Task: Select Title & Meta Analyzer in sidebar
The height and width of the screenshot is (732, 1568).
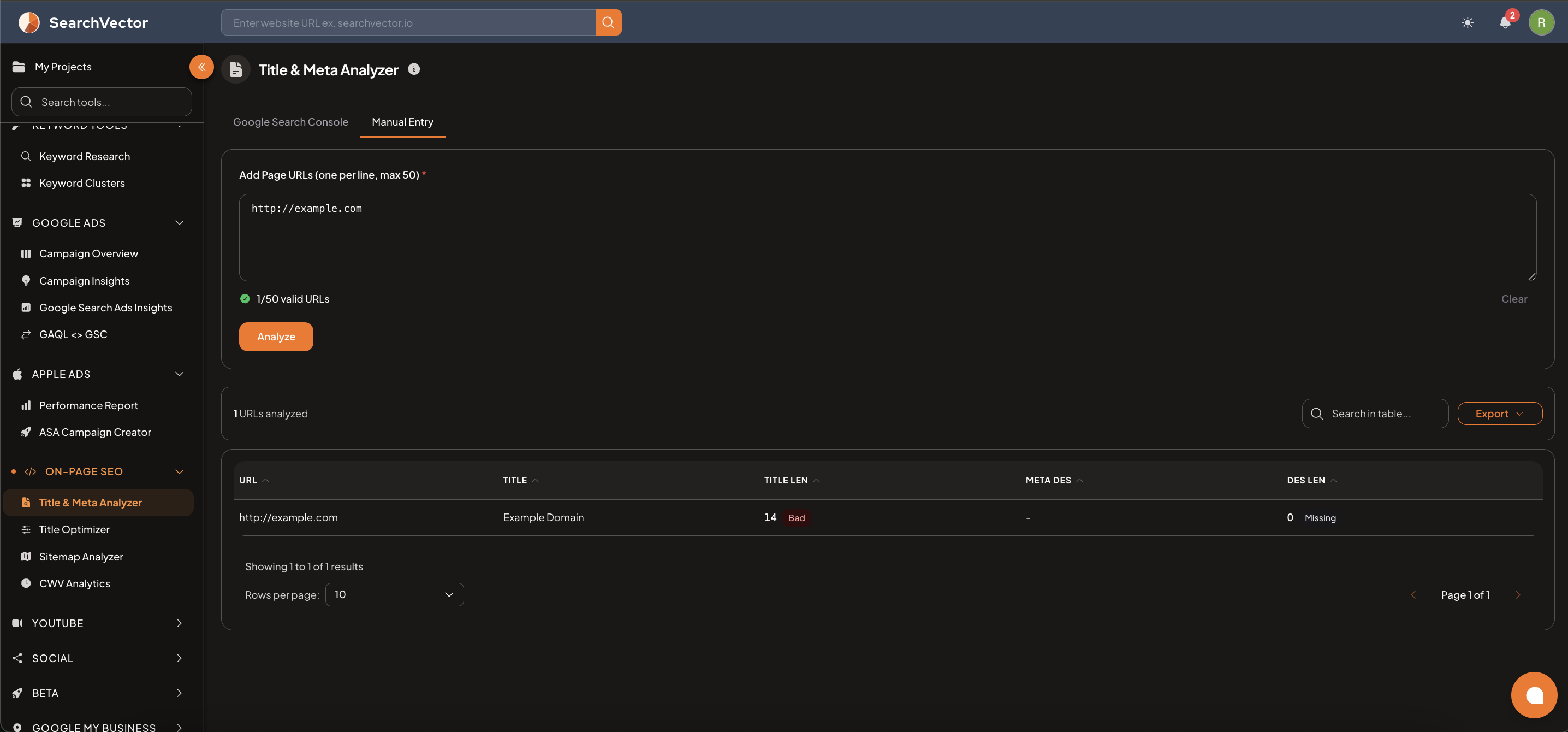Action: pos(99,503)
